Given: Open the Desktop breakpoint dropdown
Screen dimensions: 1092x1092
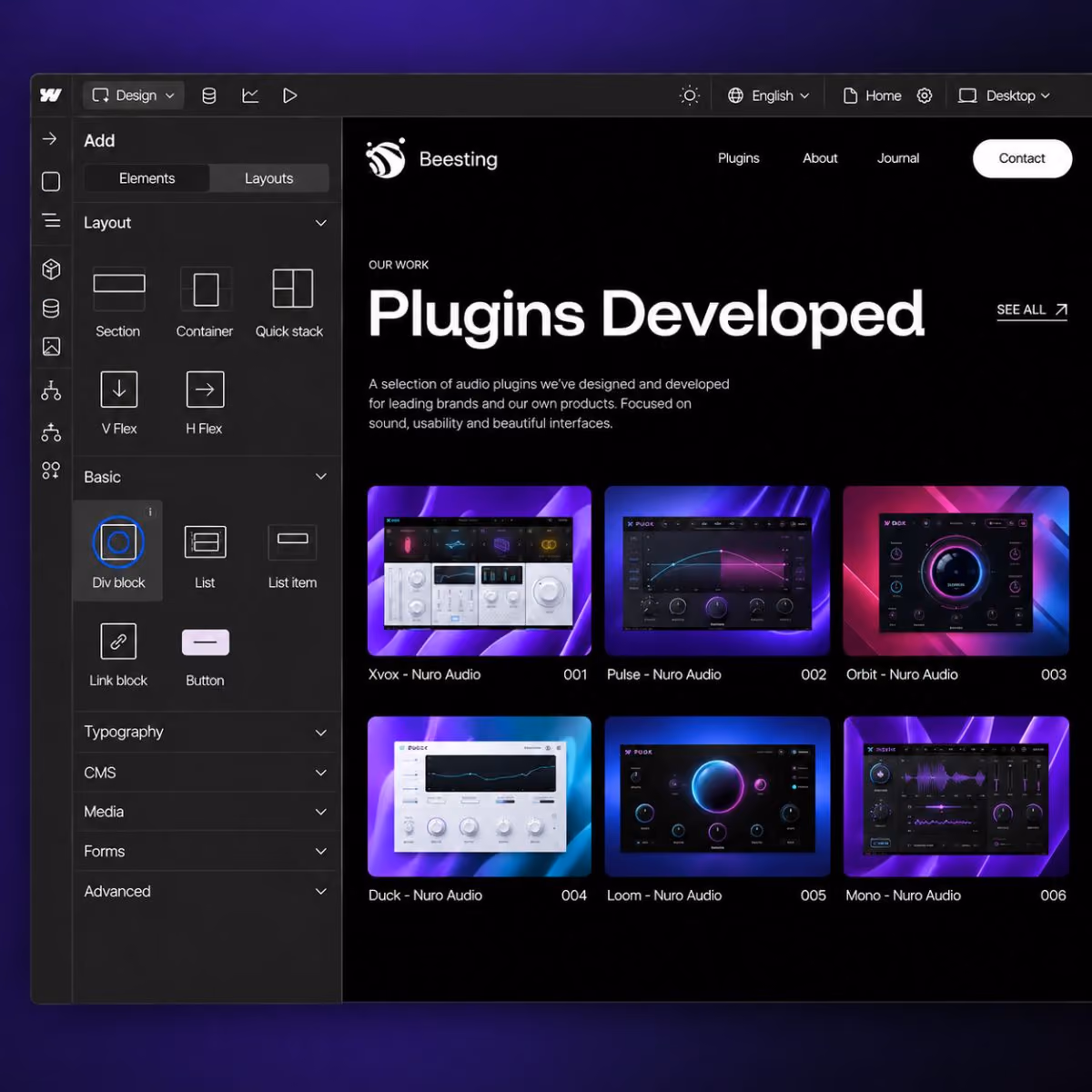Looking at the screenshot, I should point(1005,96).
